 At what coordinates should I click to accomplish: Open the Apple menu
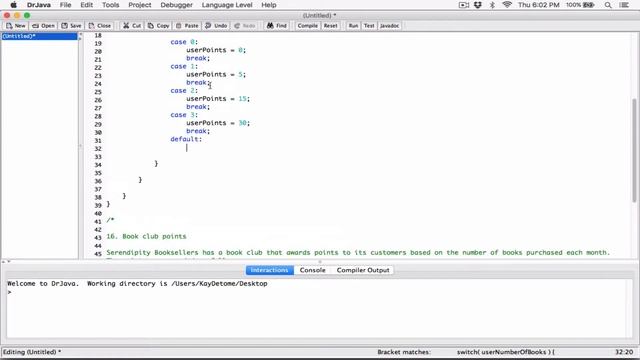[13, 5]
